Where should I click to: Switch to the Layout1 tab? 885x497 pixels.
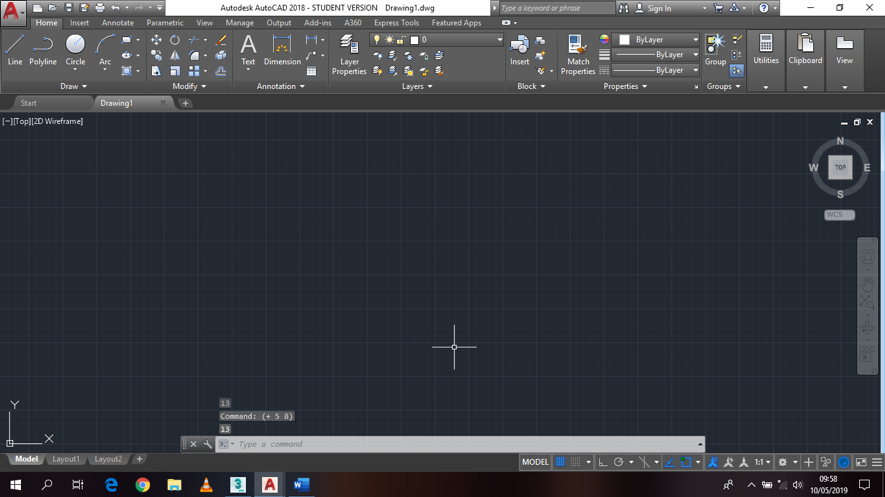click(x=65, y=459)
